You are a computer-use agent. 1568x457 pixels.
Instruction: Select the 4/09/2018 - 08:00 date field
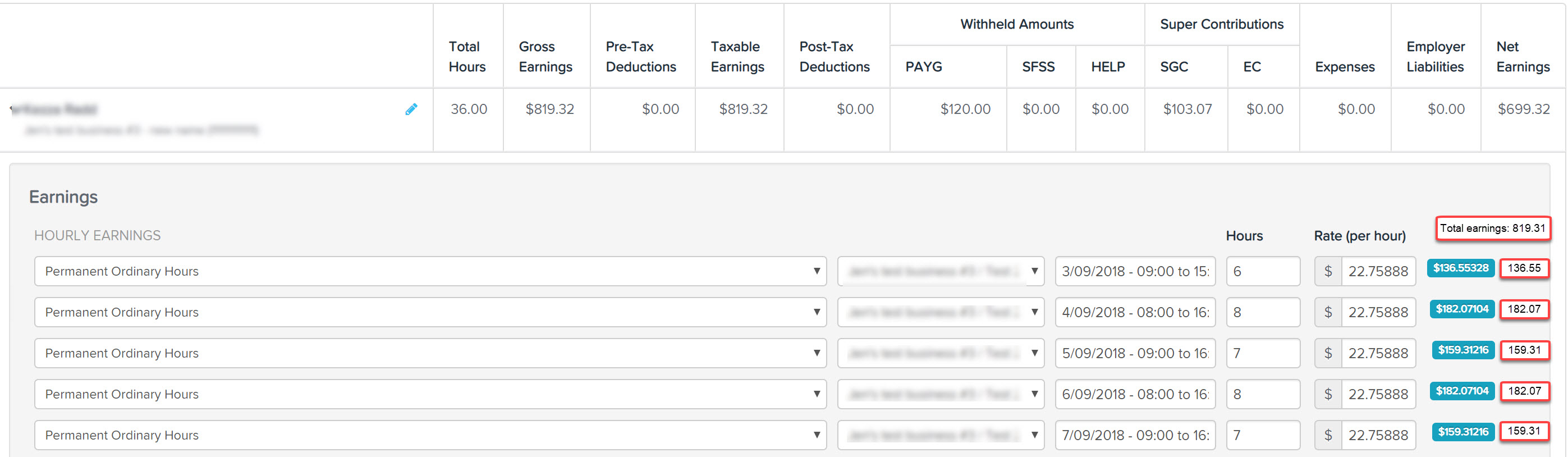pyautogui.click(x=1135, y=312)
